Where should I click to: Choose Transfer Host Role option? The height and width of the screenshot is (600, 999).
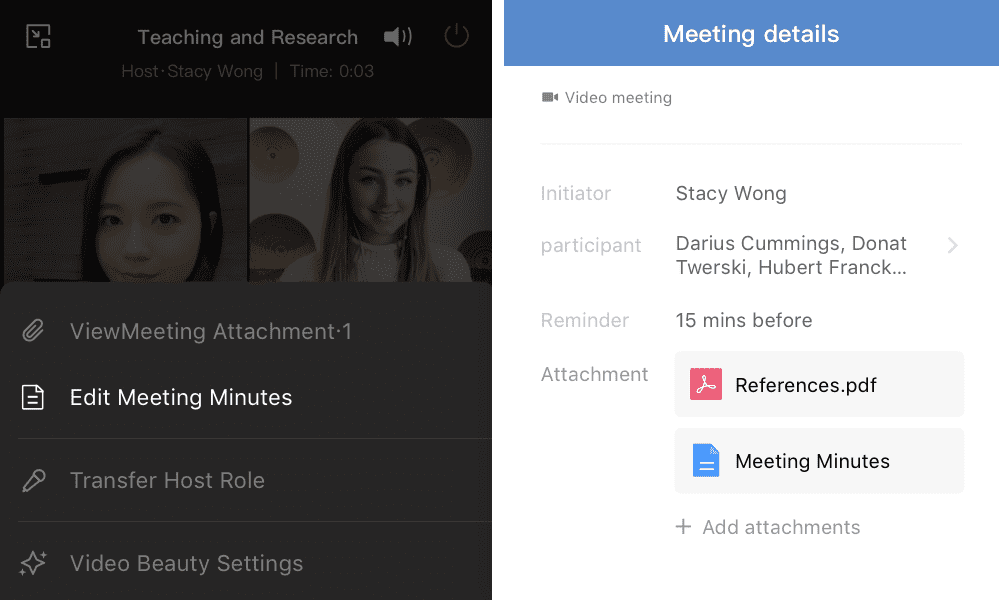[246, 480]
